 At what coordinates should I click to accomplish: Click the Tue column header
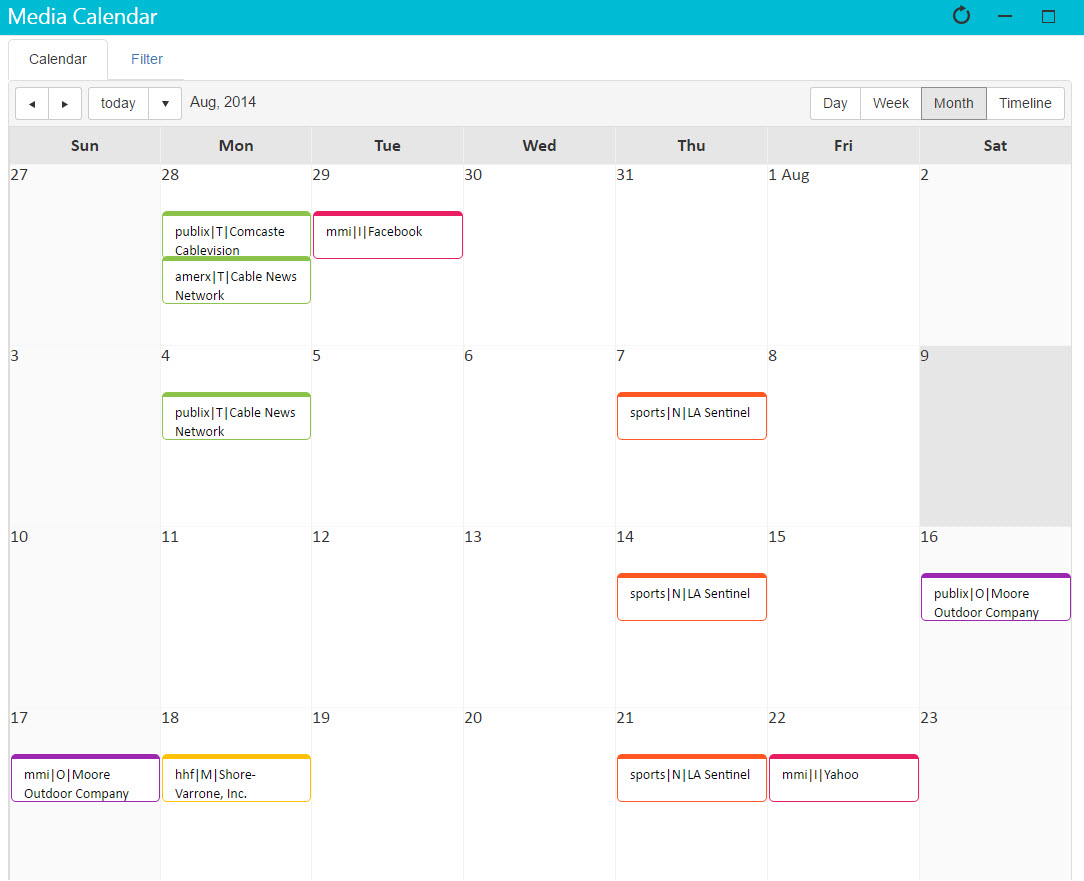[x=388, y=146]
